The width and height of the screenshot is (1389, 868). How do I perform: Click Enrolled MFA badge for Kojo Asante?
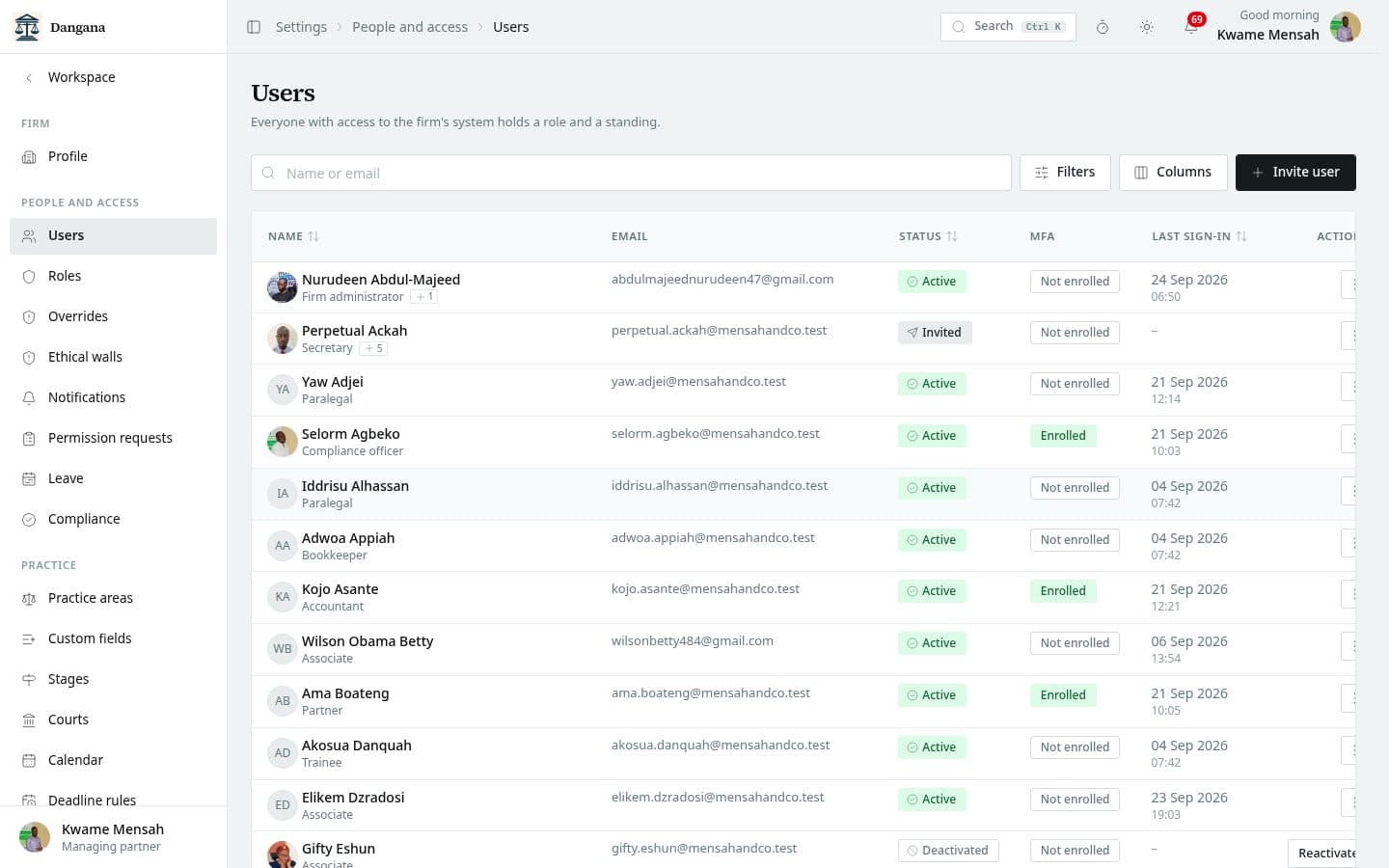(x=1063, y=591)
